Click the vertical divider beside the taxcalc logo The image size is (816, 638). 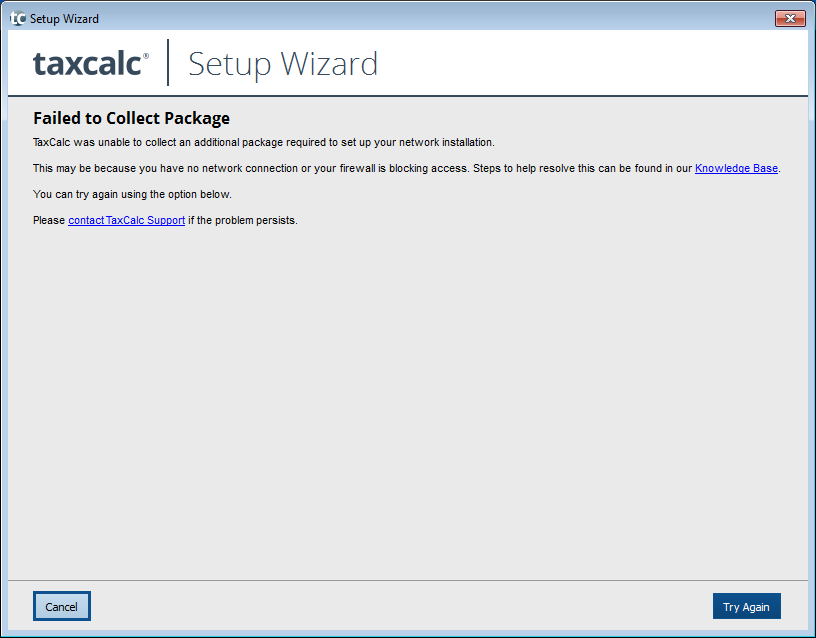coord(168,63)
